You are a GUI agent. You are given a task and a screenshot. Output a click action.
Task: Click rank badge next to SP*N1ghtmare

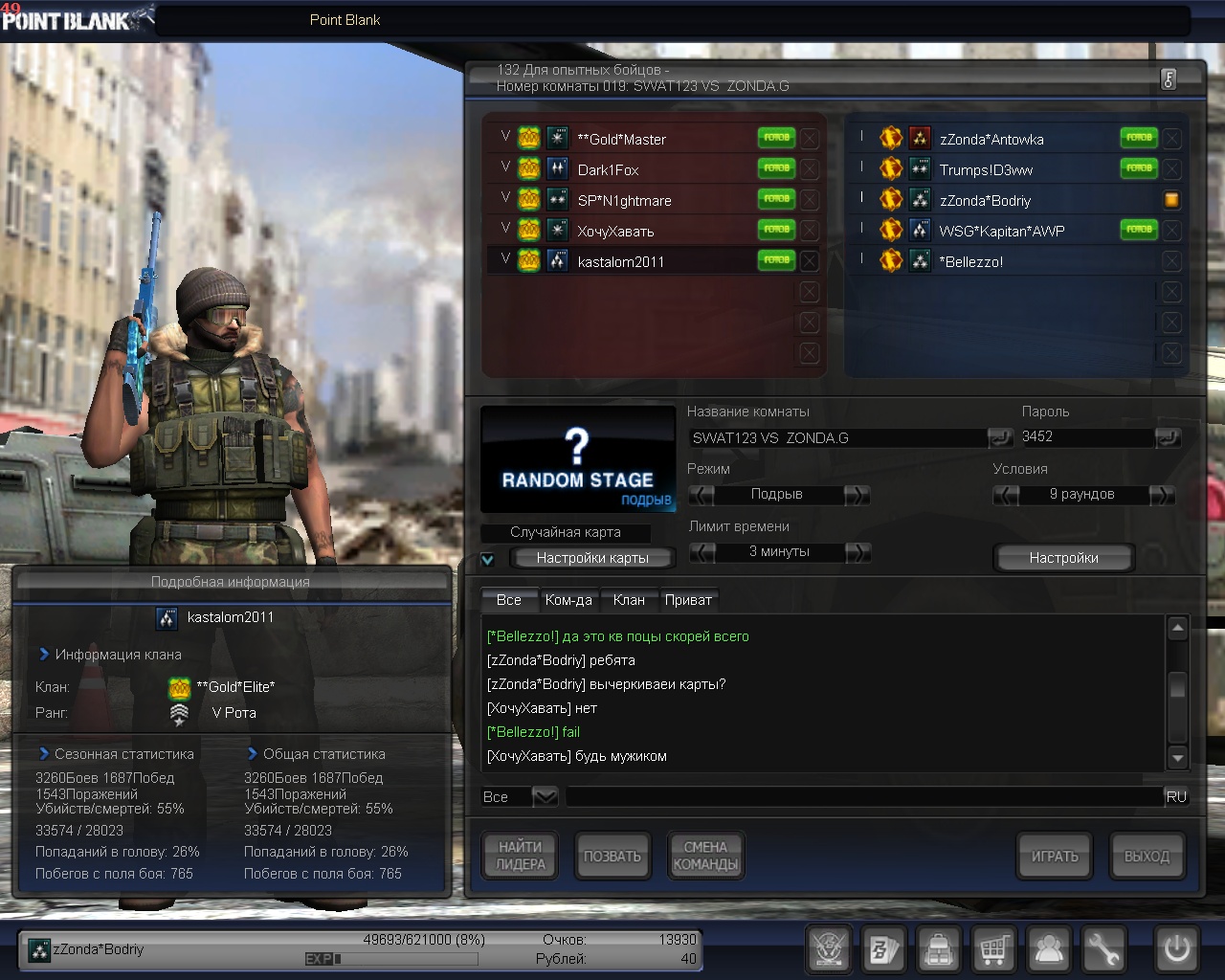557,200
